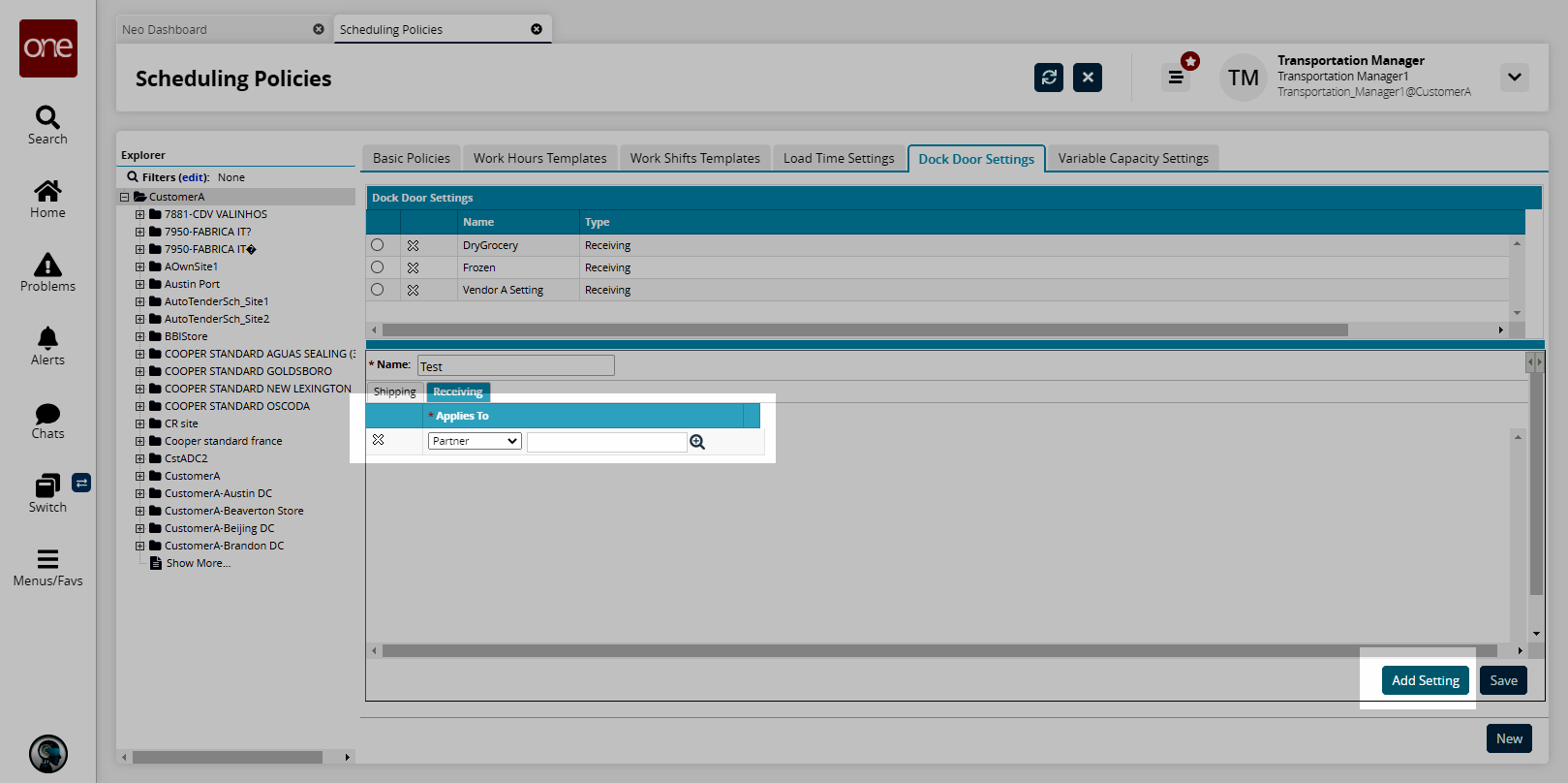Select the Frozen row radio button
Viewport: 1568px width, 783px height.
(378, 267)
